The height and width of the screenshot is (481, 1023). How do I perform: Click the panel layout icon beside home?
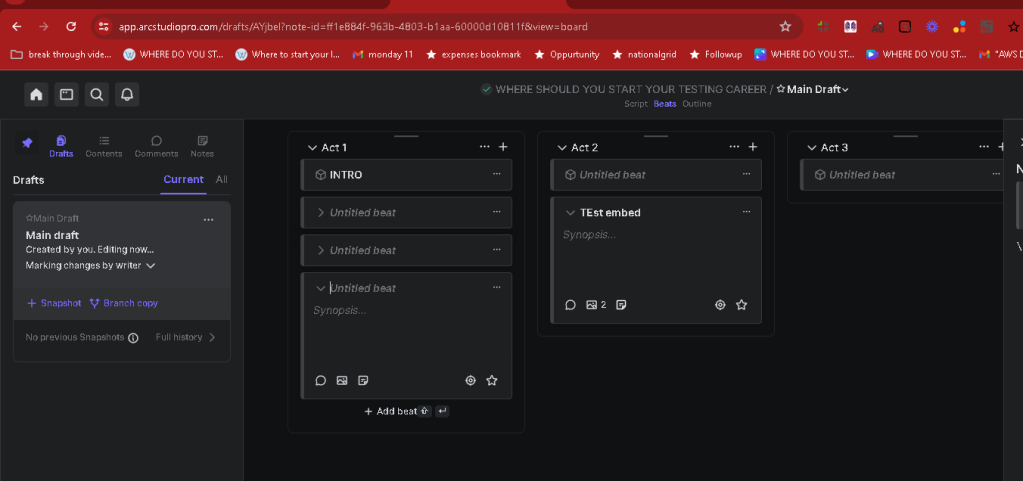point(67,95)
